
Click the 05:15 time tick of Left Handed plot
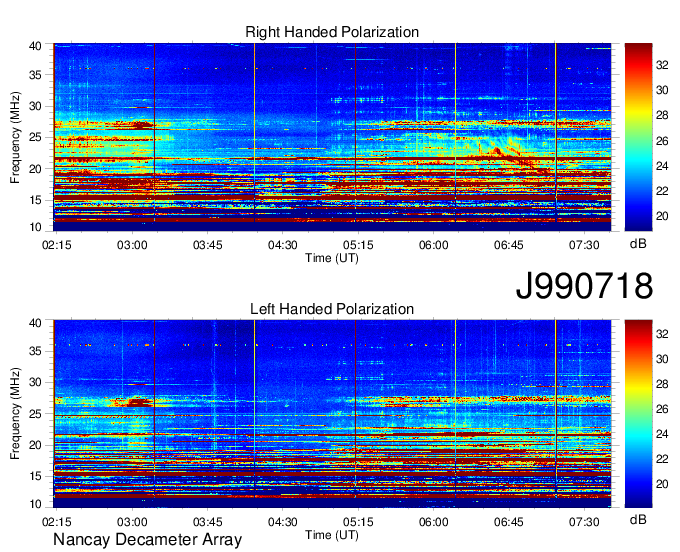point(358,522)
